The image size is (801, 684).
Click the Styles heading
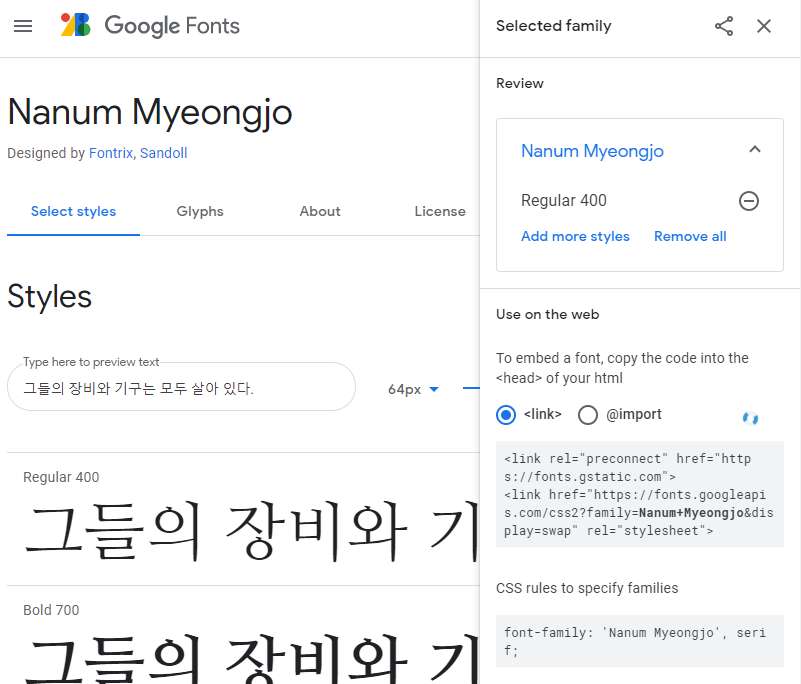click(x=50, y=297)
